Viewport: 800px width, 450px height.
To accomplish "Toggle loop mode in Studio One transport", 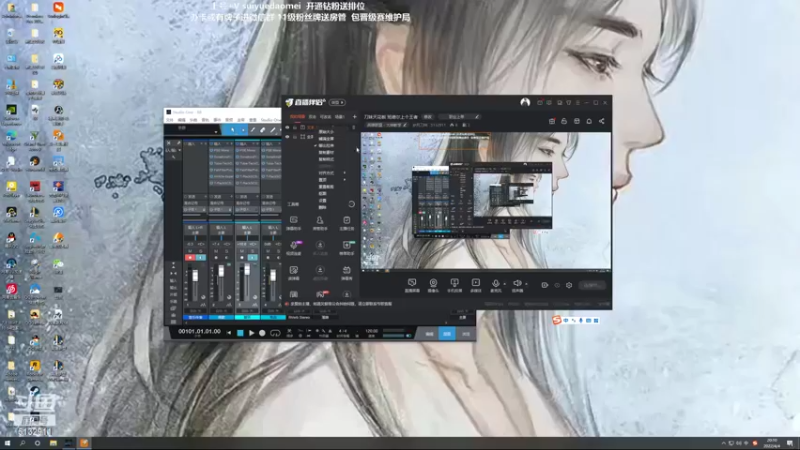I will tap(275, 333).
